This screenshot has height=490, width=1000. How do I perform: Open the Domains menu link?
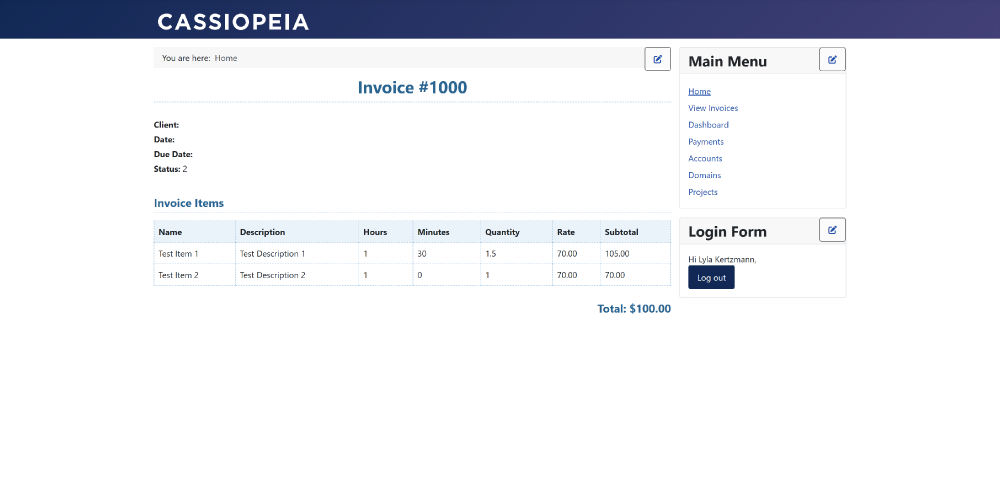[704, 175]
